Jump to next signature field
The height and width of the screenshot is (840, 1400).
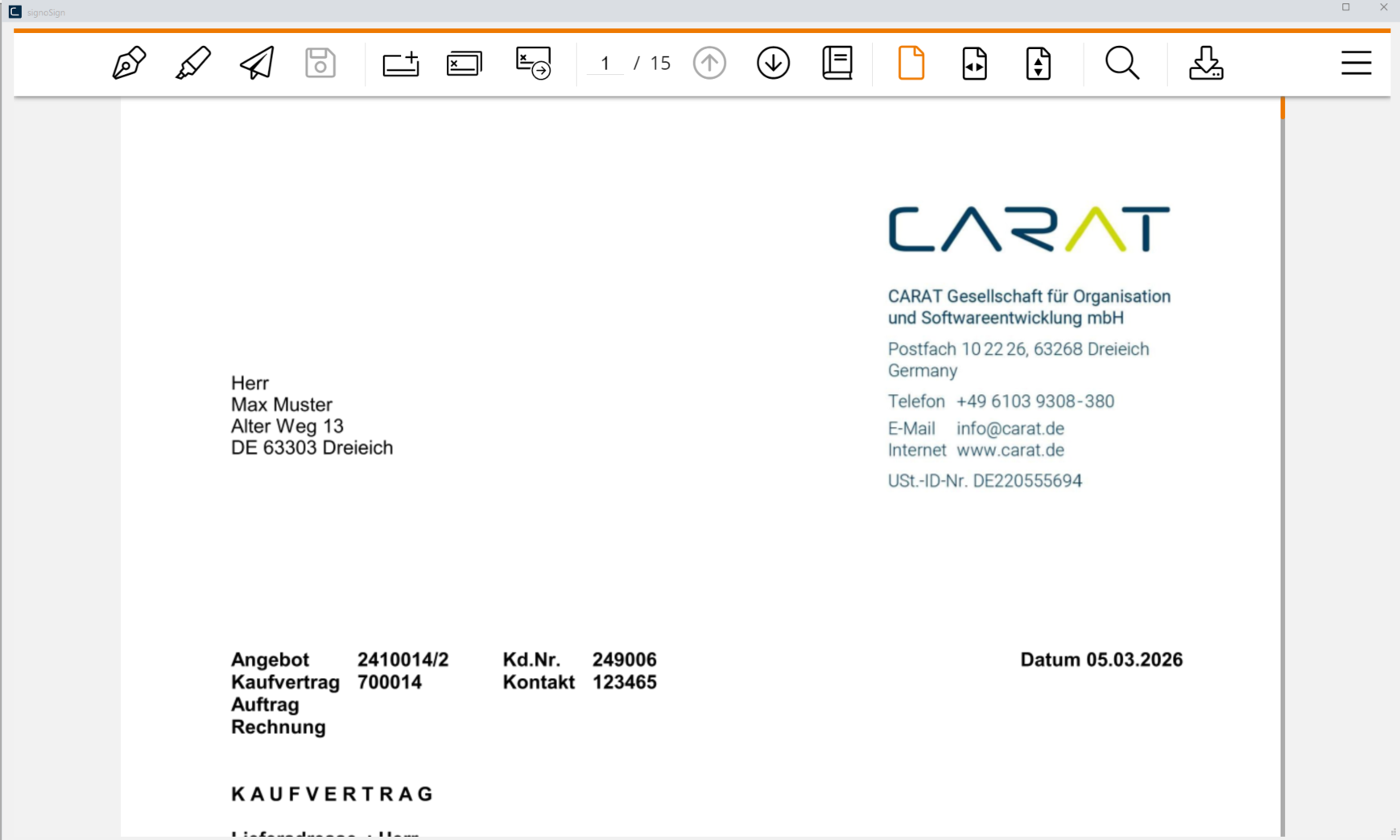[533, 63]
